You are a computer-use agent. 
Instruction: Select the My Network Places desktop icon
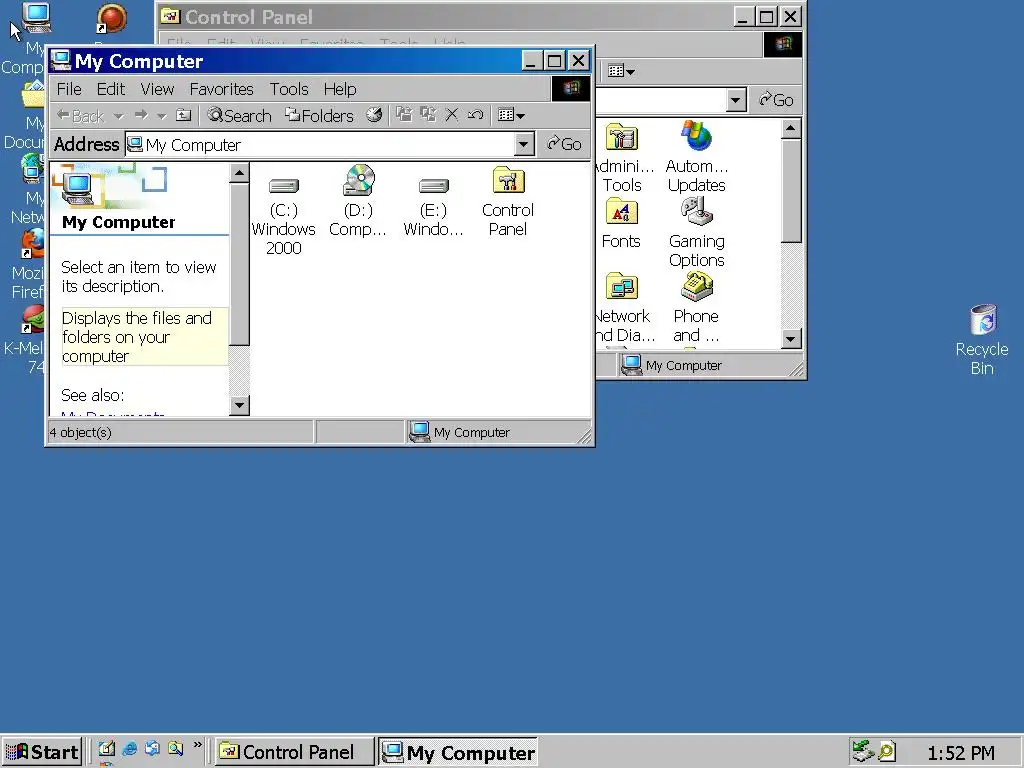27,189
